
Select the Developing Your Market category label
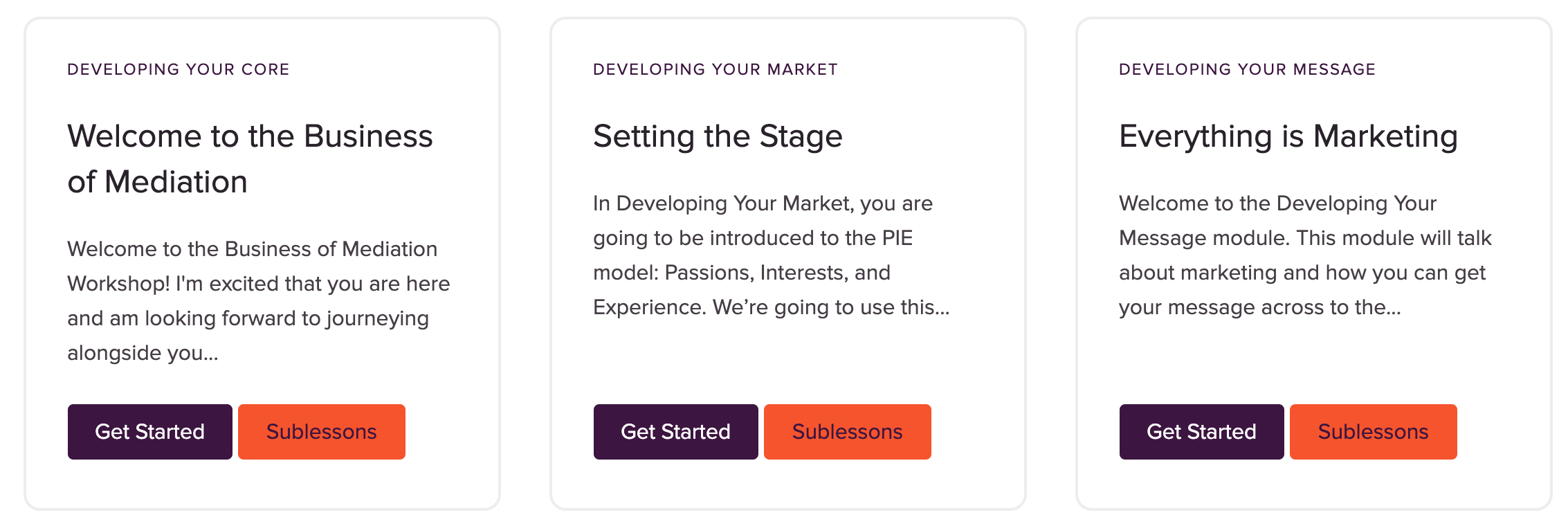pyautogui.click(x=715, y=69)
